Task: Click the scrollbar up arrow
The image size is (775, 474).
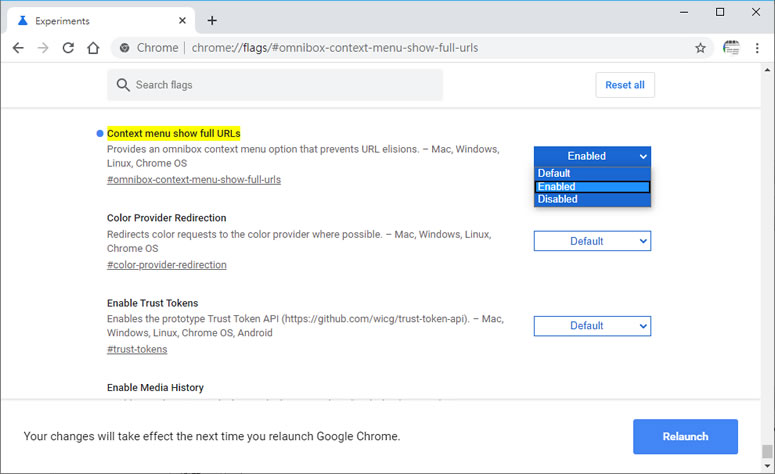Action: [767, 70]
